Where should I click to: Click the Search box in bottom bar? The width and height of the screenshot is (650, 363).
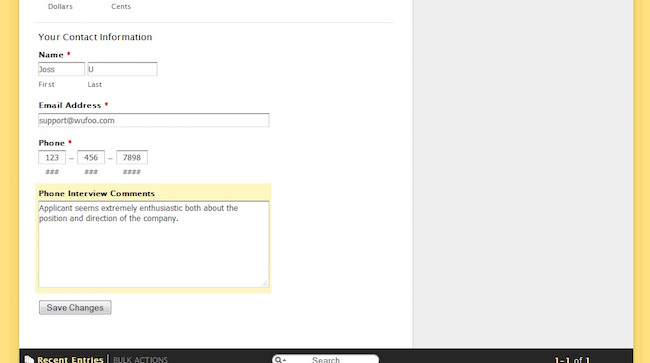point(325,359)
